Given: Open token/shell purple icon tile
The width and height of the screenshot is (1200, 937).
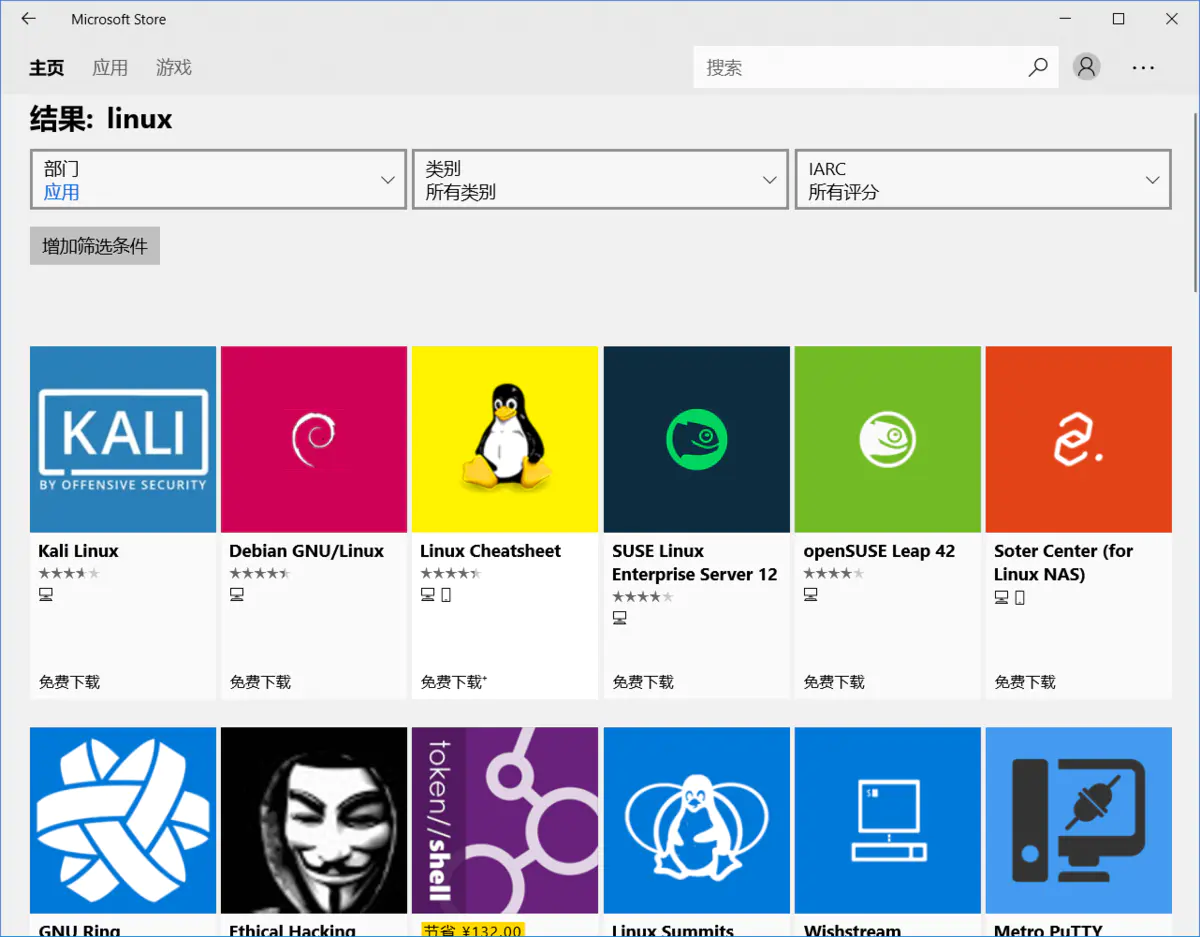Looking at the screenshot, I should click(x=505, y=820).
